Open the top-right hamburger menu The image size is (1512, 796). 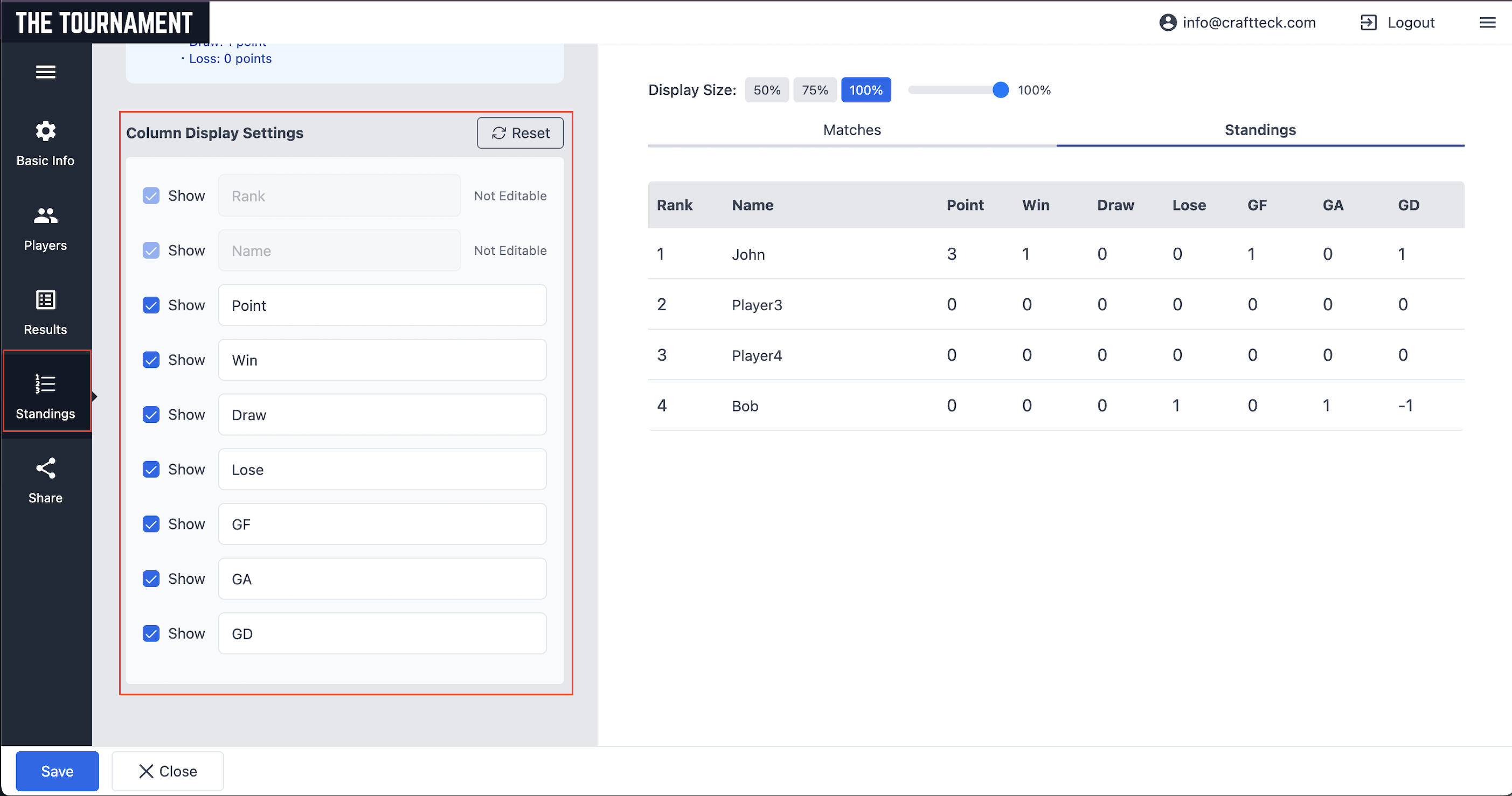[x=1487, y=22]
